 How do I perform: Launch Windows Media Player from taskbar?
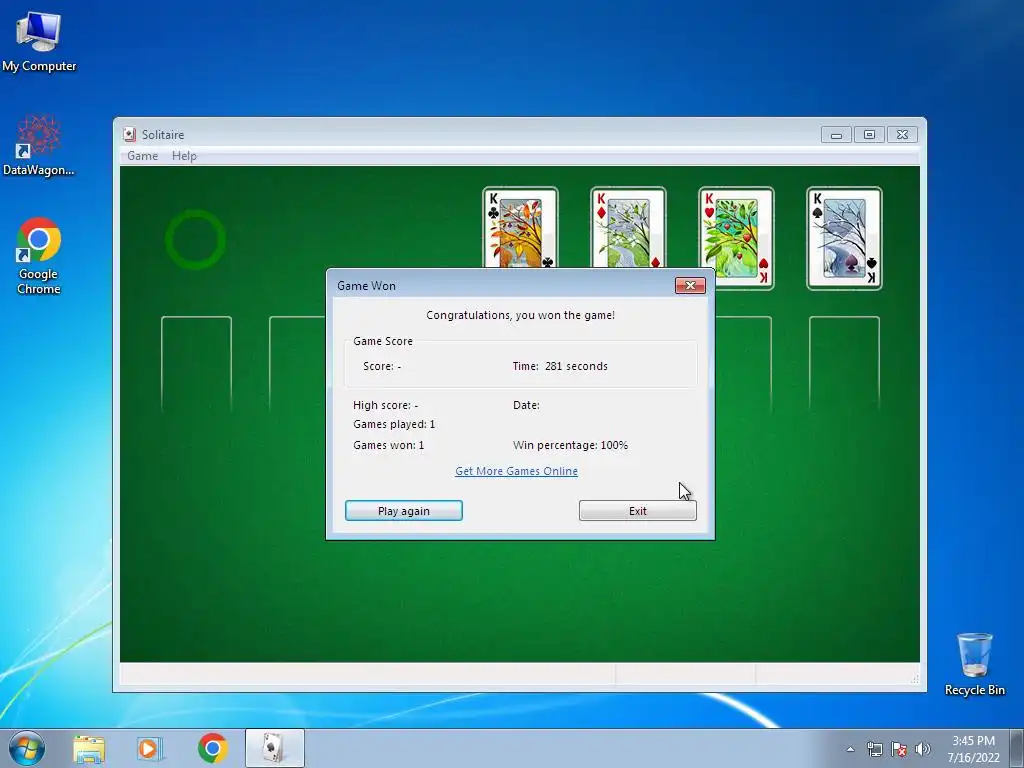pos(149,748)
